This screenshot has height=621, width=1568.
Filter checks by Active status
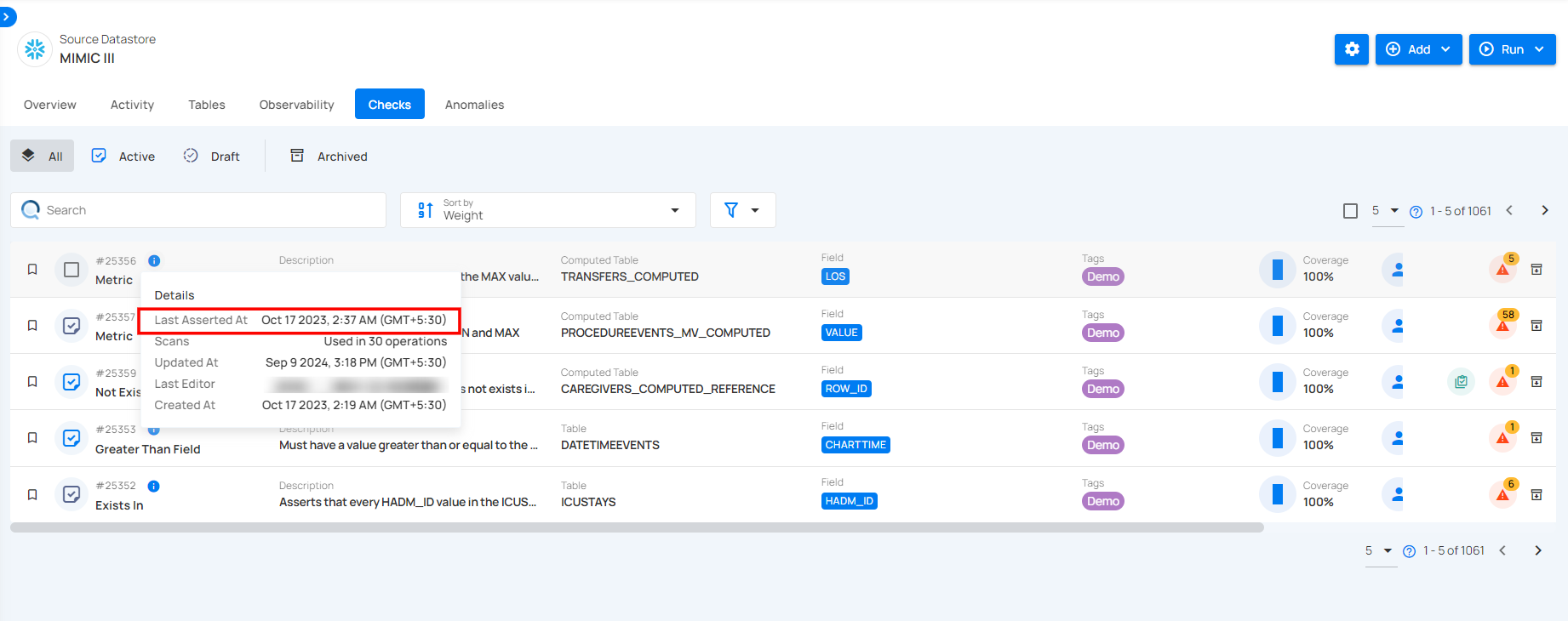pos(123,156)
